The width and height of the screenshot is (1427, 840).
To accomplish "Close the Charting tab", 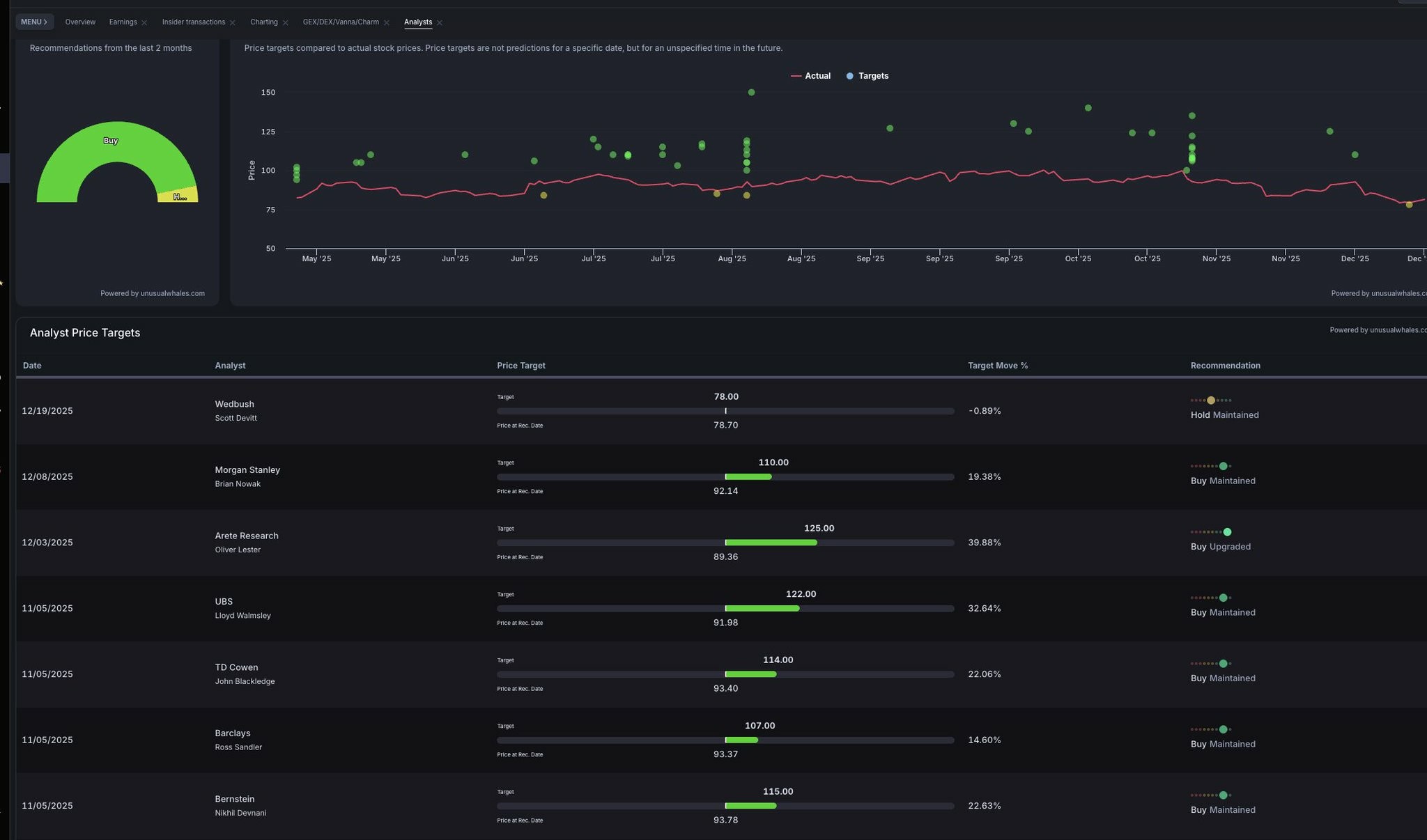I will pos(285,23).
